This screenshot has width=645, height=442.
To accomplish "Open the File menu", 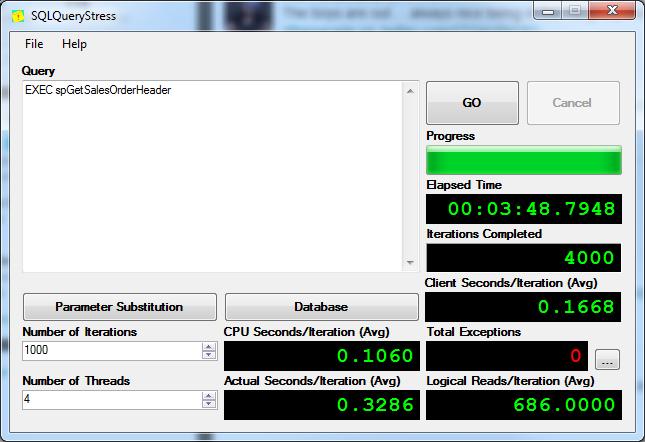I will (34, 44).
